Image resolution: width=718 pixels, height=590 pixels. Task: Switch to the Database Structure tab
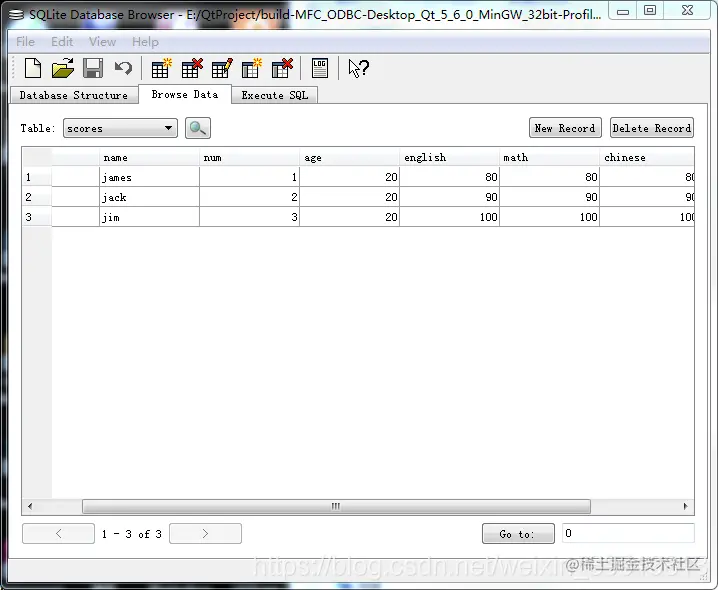74,95
